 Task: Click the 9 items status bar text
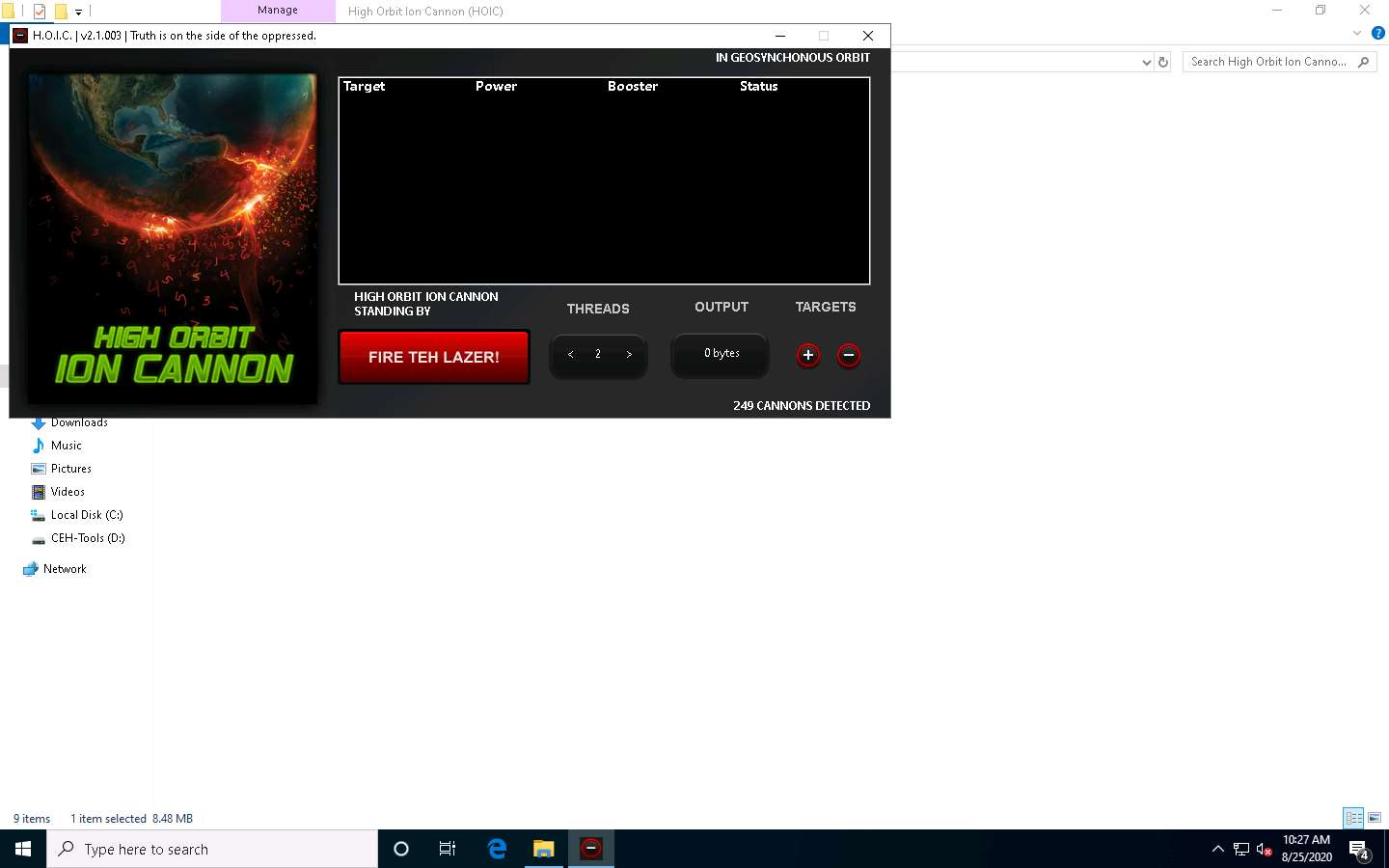coord(32,819)
